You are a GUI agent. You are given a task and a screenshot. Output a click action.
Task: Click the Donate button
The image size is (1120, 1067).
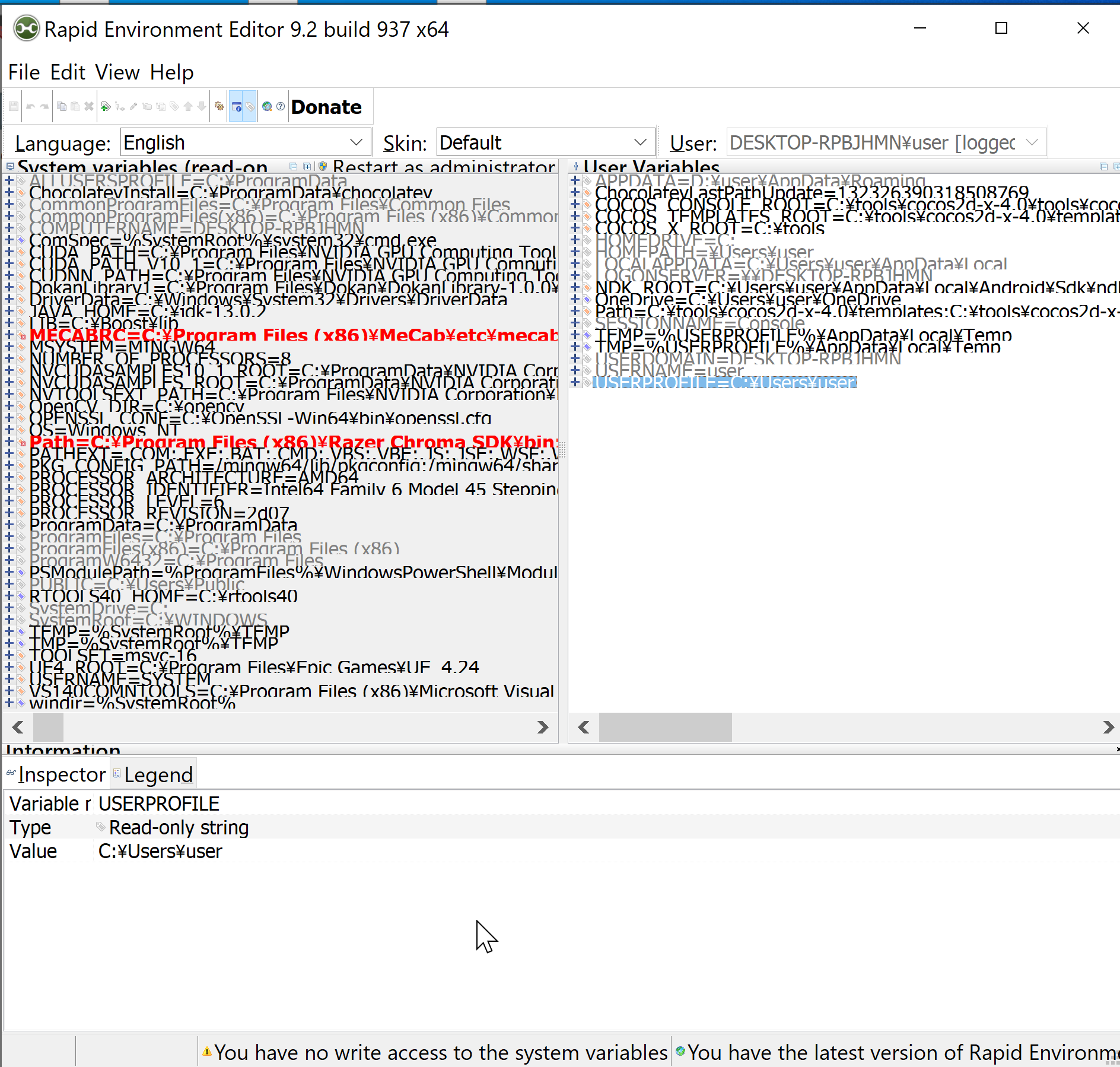click(x=326, y=107)
